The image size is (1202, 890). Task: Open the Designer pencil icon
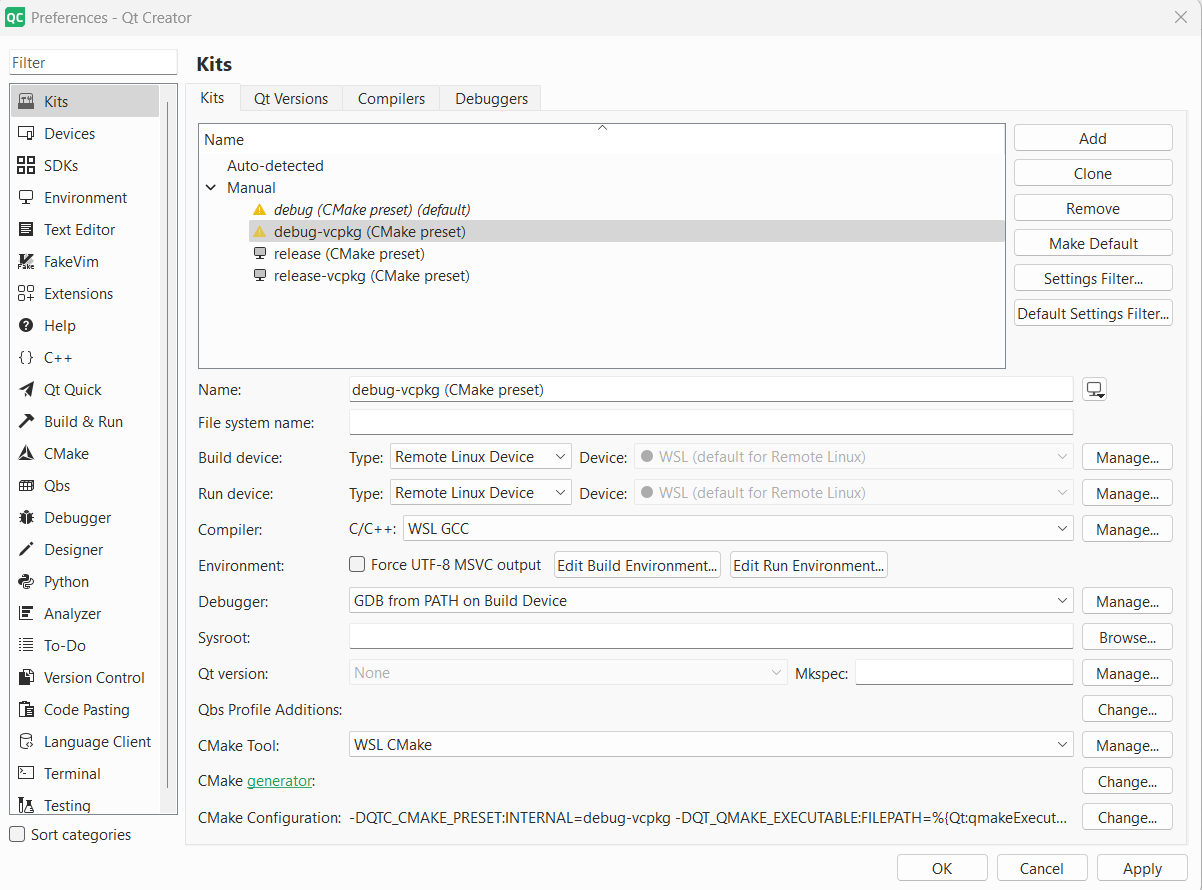pos(27,549)
